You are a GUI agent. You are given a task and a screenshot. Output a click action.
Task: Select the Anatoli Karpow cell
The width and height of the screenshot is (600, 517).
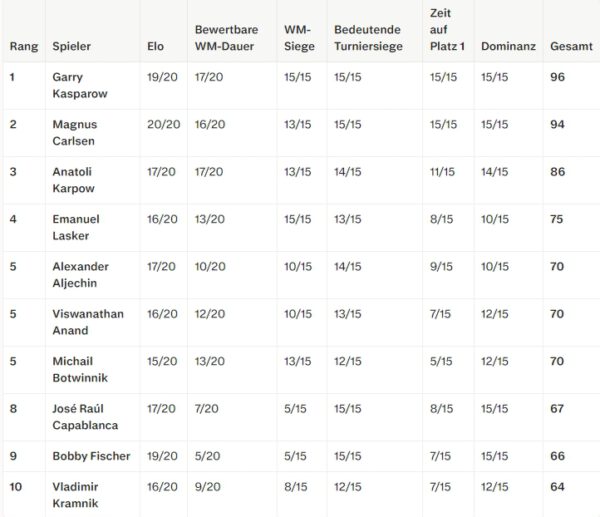click(x=73, y=180)
